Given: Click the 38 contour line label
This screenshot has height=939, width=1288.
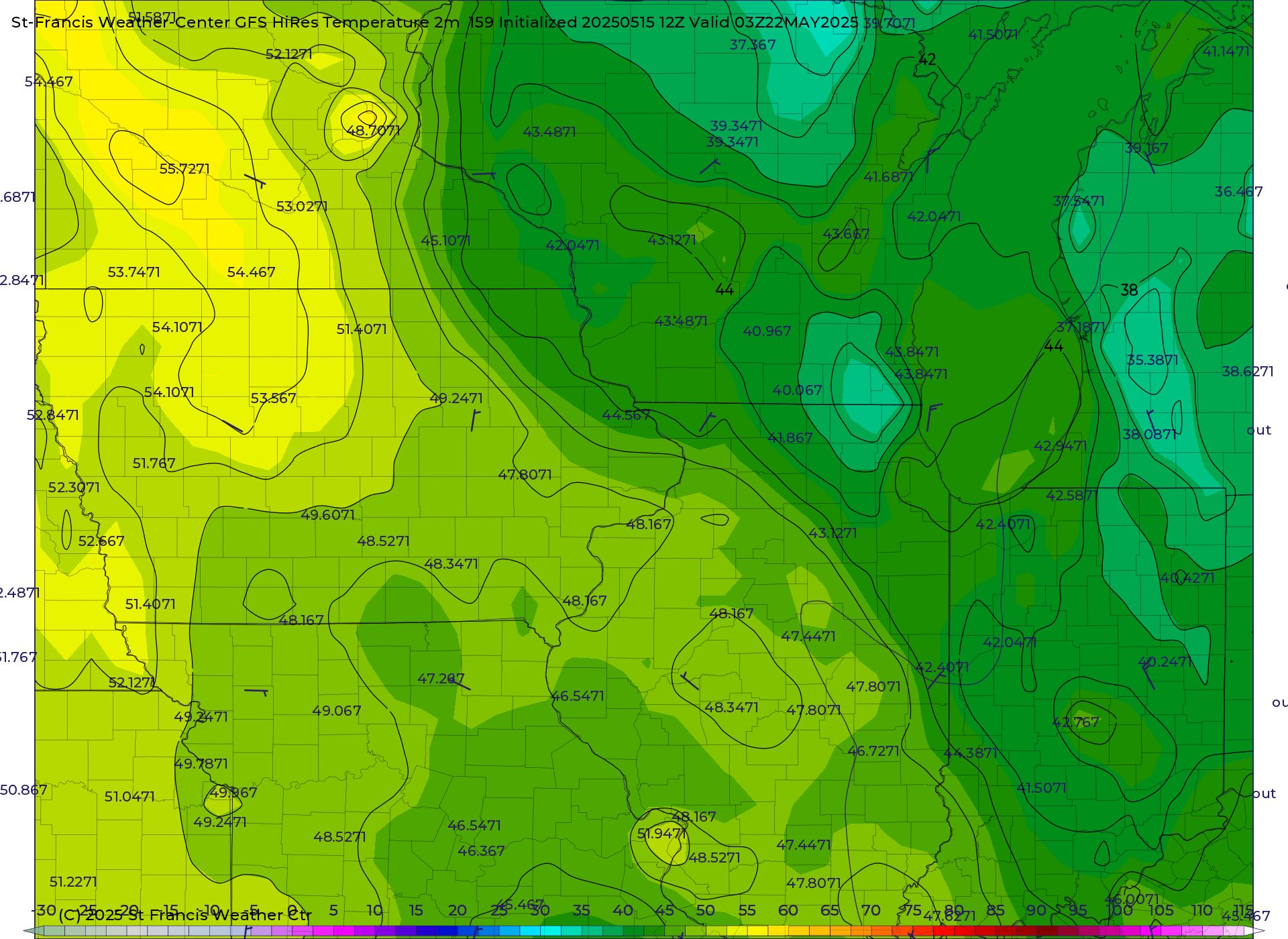Looking at the screenshot, I should (1129, 290).
